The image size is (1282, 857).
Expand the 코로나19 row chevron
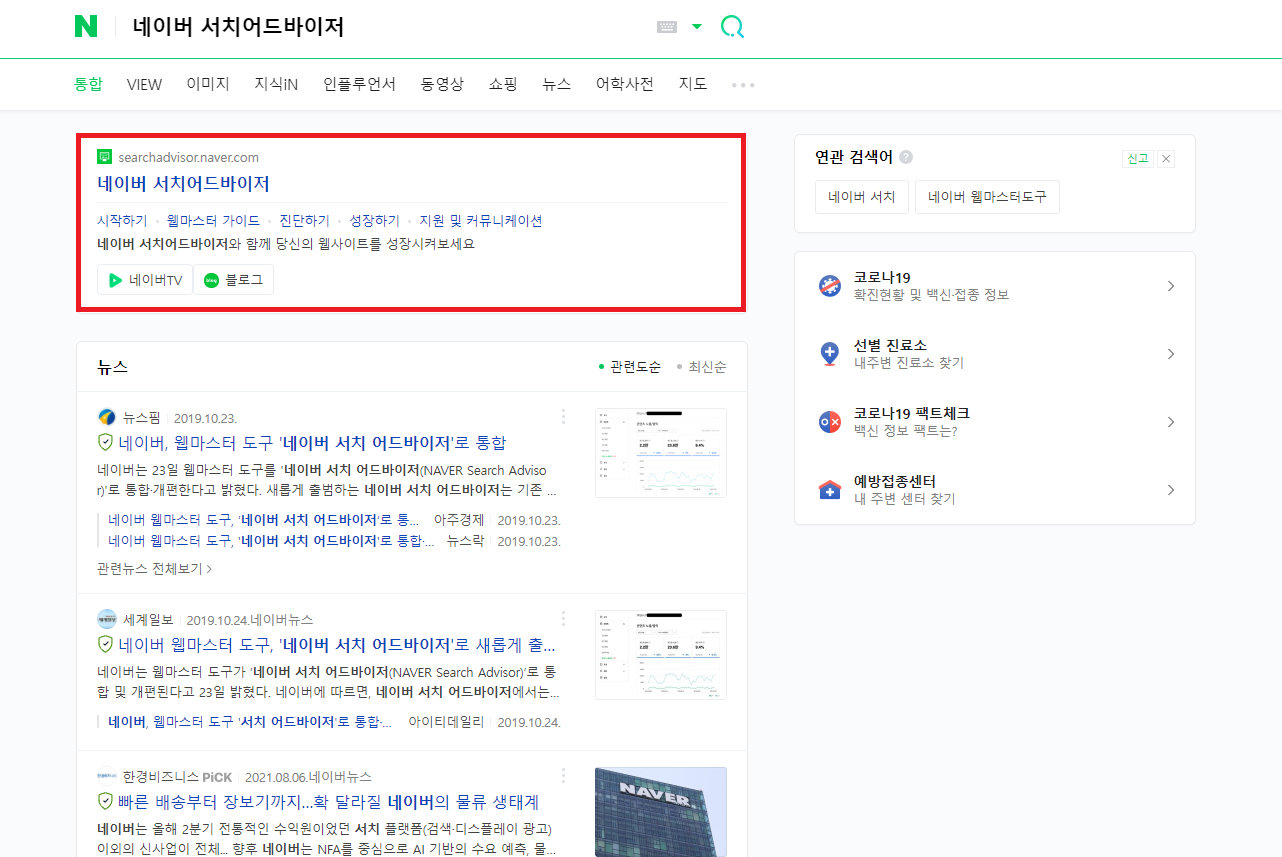tap(1171, 286)
